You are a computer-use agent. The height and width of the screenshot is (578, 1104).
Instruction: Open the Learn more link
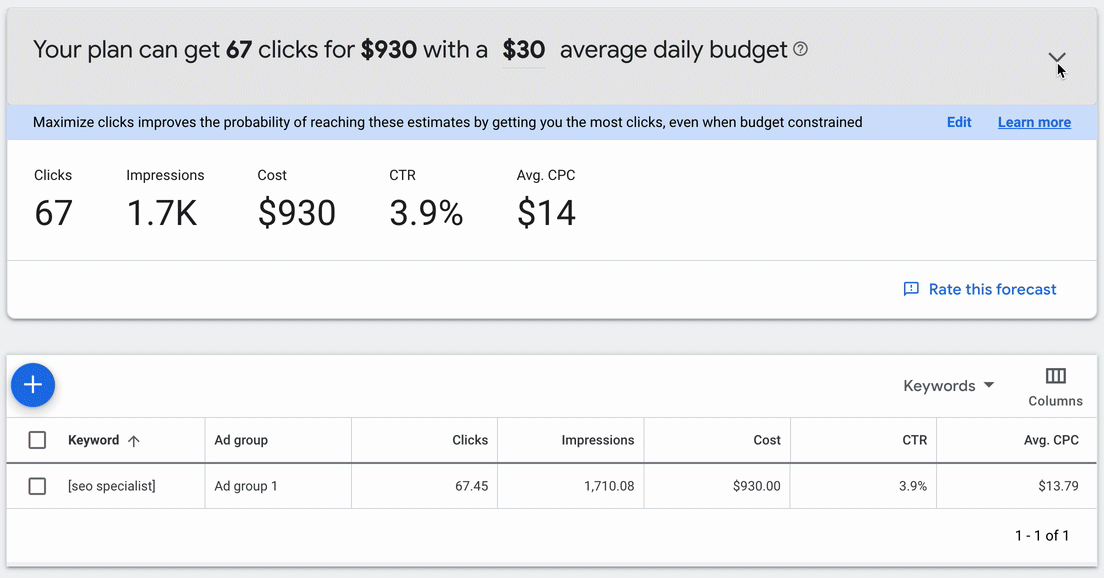(x=1034, y=122)
